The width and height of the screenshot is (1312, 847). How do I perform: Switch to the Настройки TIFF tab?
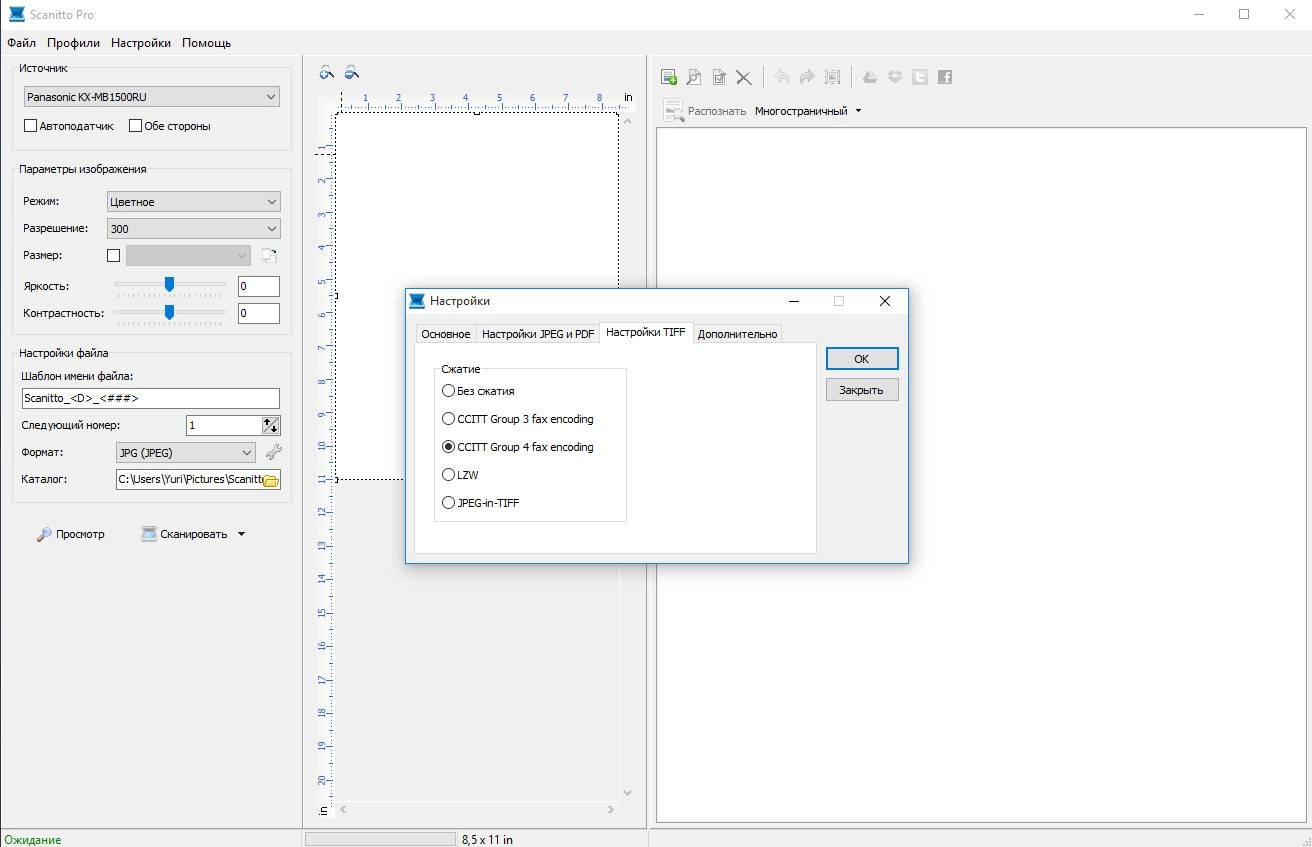tap(646, 332)
